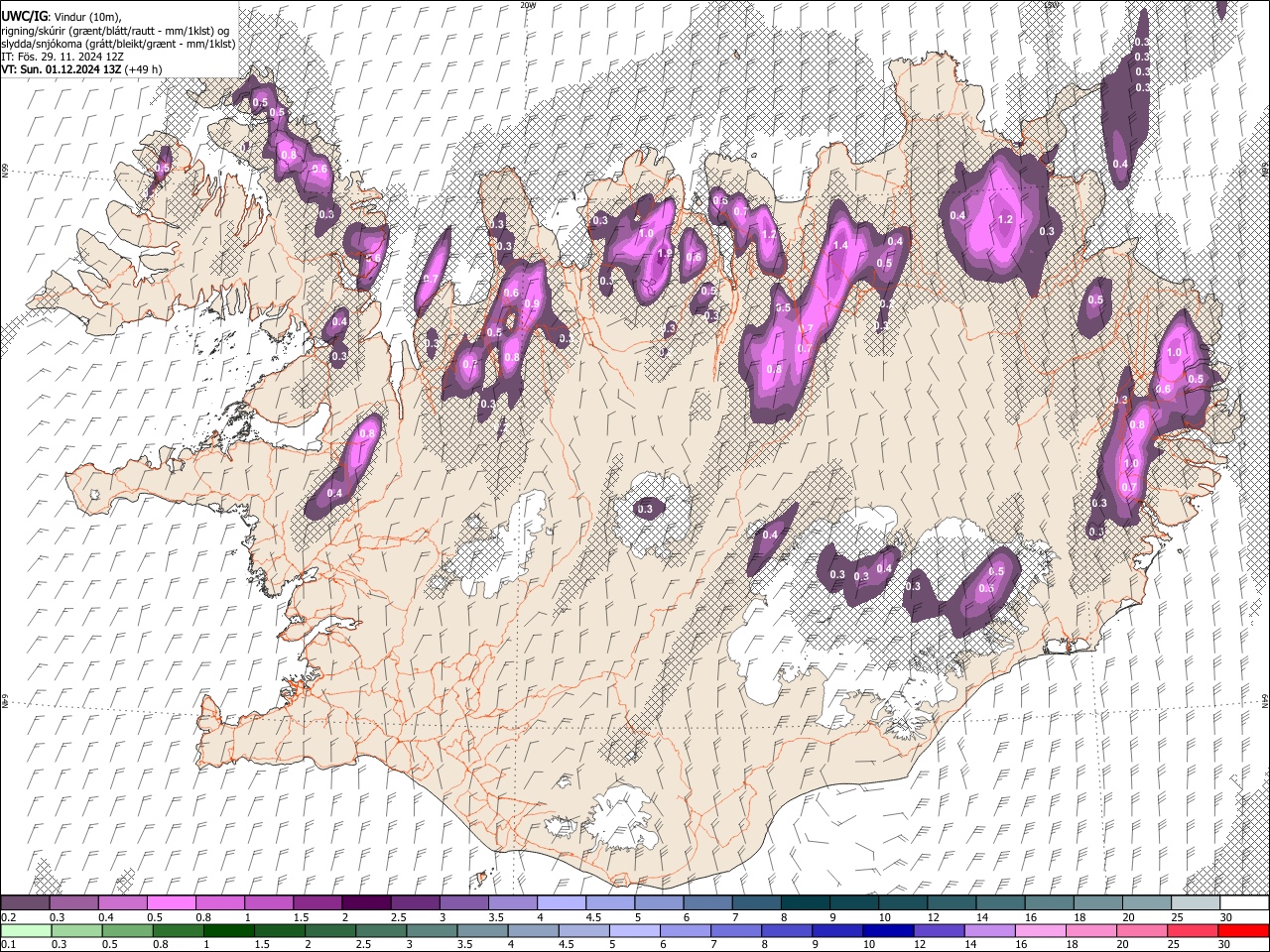Click the 'rigning/skúrir' description line
1270x952 pixels.
coord(116,31)
